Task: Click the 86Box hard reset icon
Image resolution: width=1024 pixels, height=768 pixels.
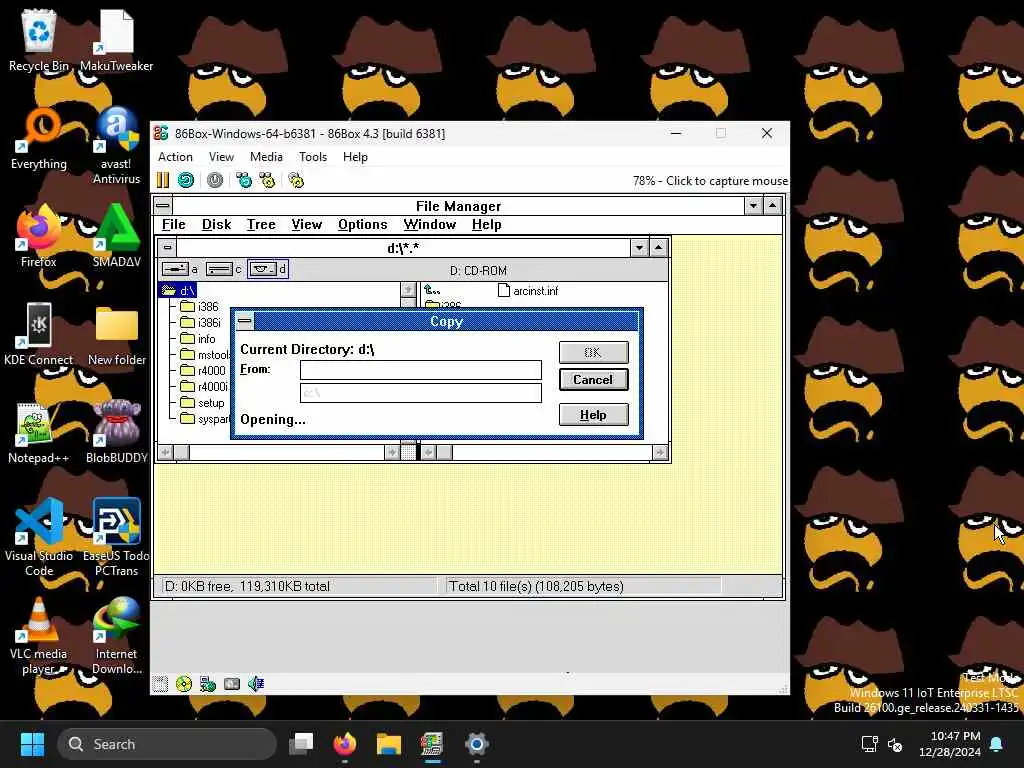Action: (x=186, y=180)
